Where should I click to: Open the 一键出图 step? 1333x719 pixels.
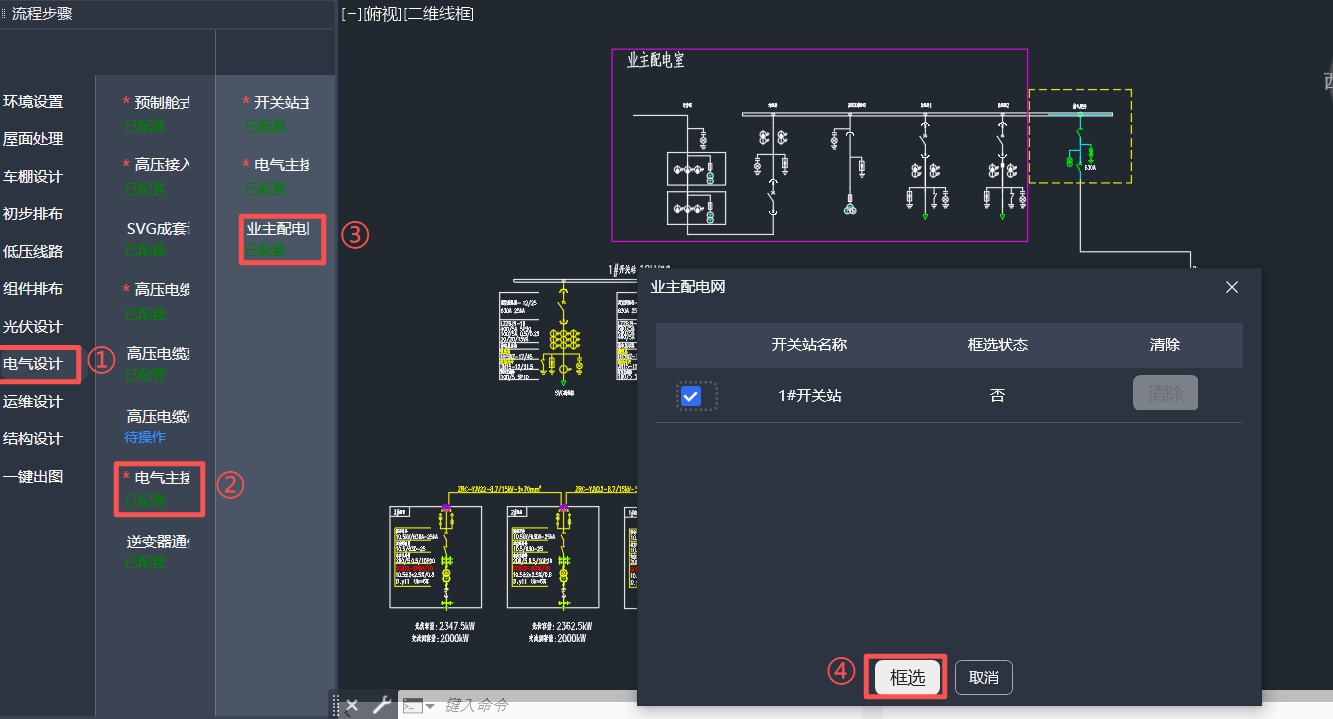(x=33, y=476)
